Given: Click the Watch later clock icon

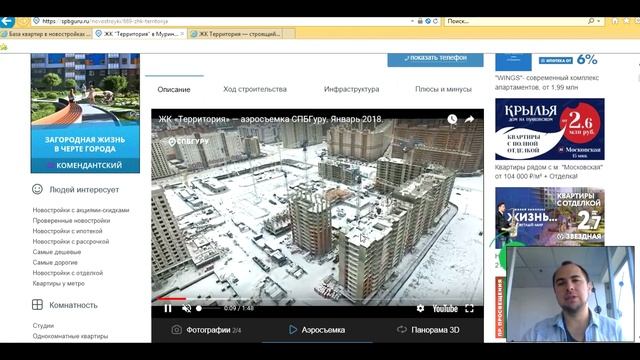Looking at the screenshot, I should [452, 119].
